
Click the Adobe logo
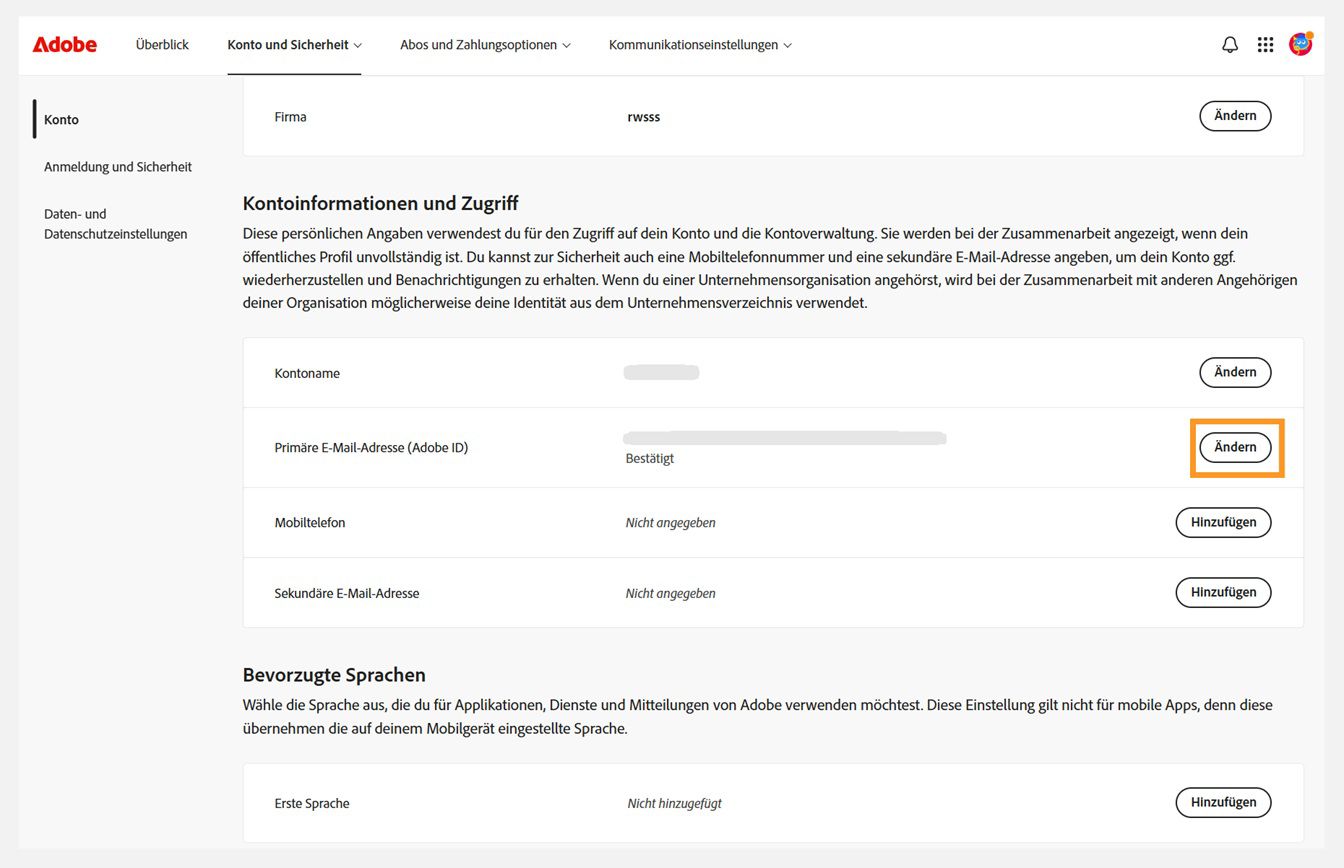(64, 44)
